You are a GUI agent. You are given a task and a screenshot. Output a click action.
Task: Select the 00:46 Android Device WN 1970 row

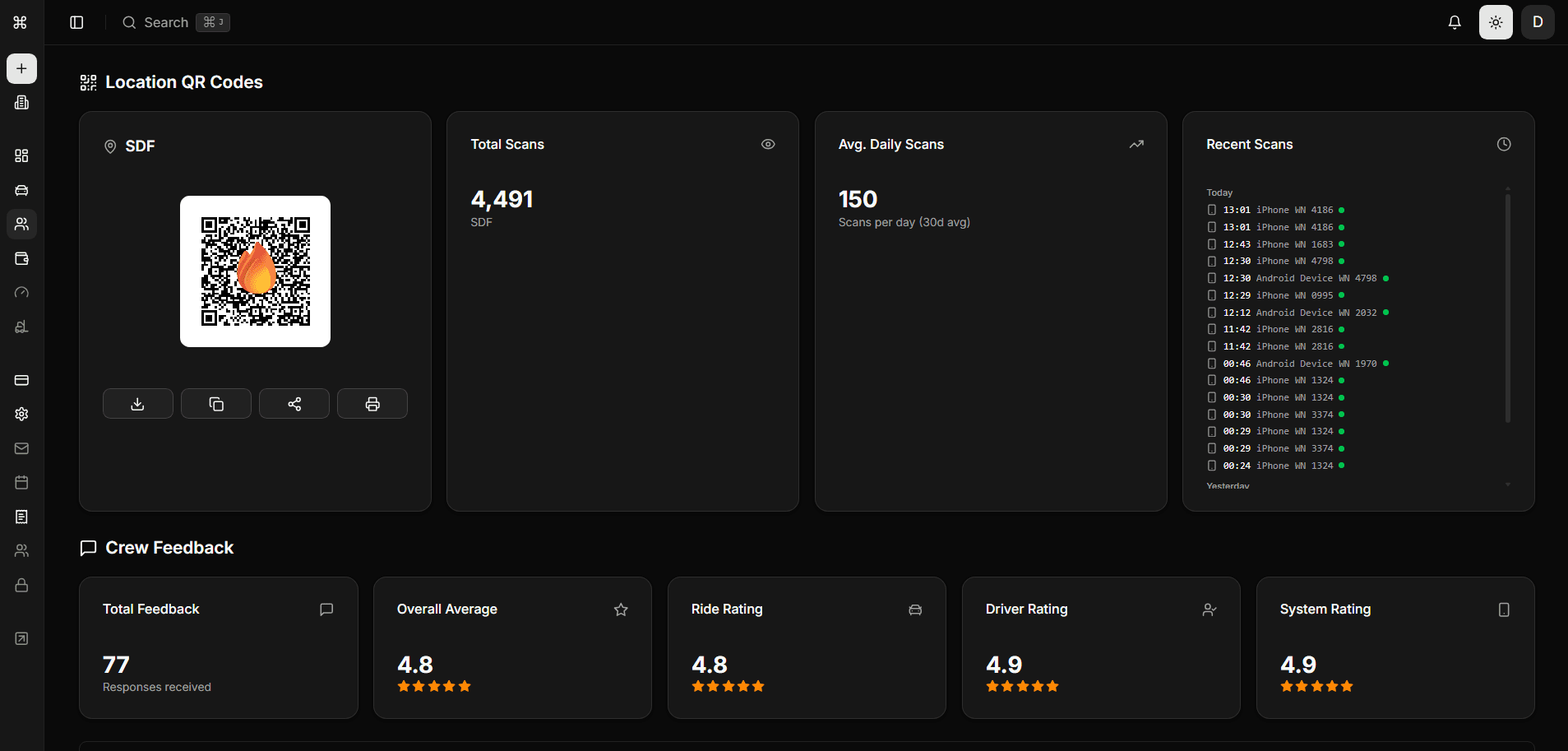pyautogui.click(x=1298, y=364)
